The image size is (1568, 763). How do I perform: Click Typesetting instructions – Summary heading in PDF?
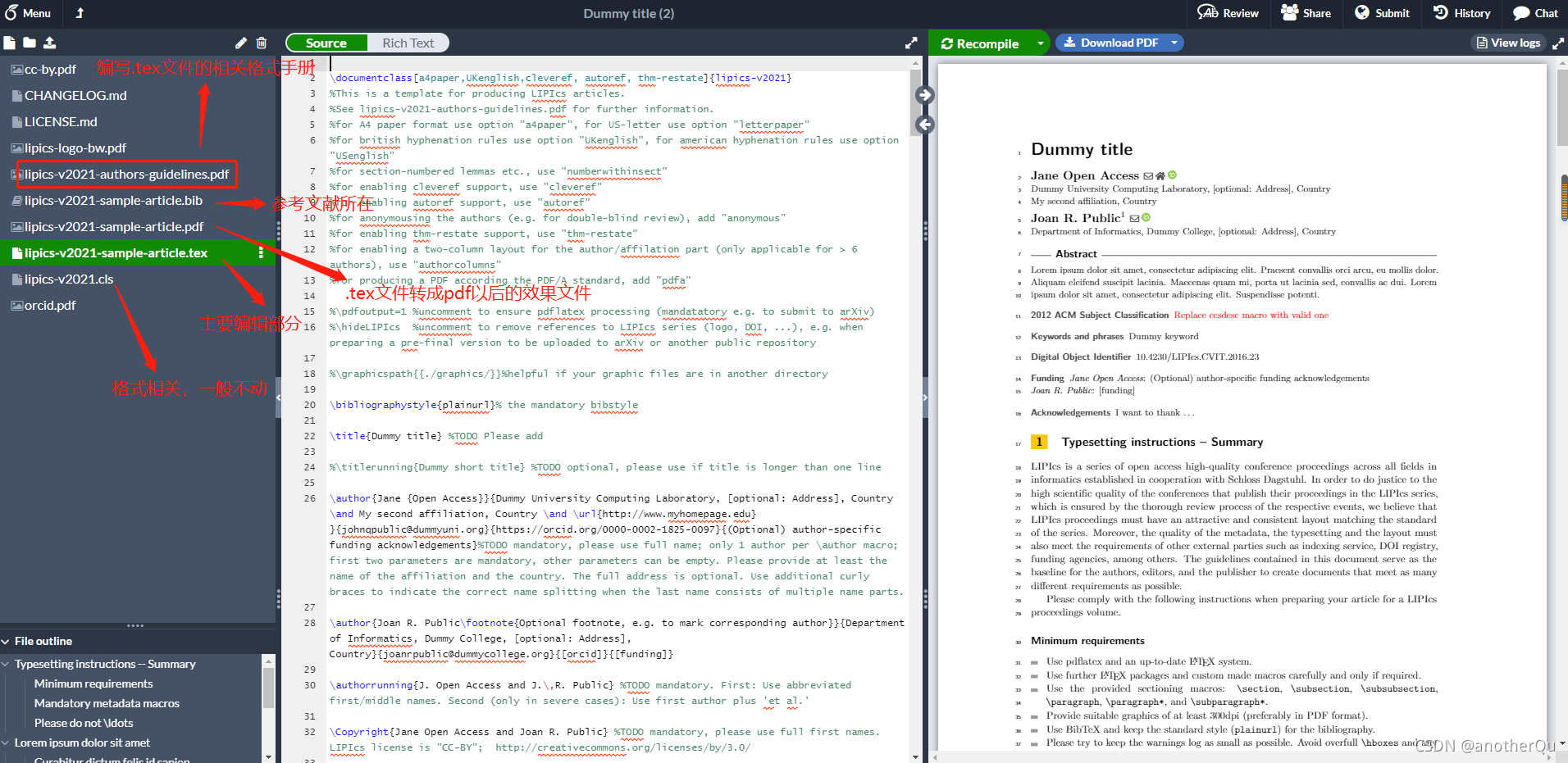[1162, 442]
